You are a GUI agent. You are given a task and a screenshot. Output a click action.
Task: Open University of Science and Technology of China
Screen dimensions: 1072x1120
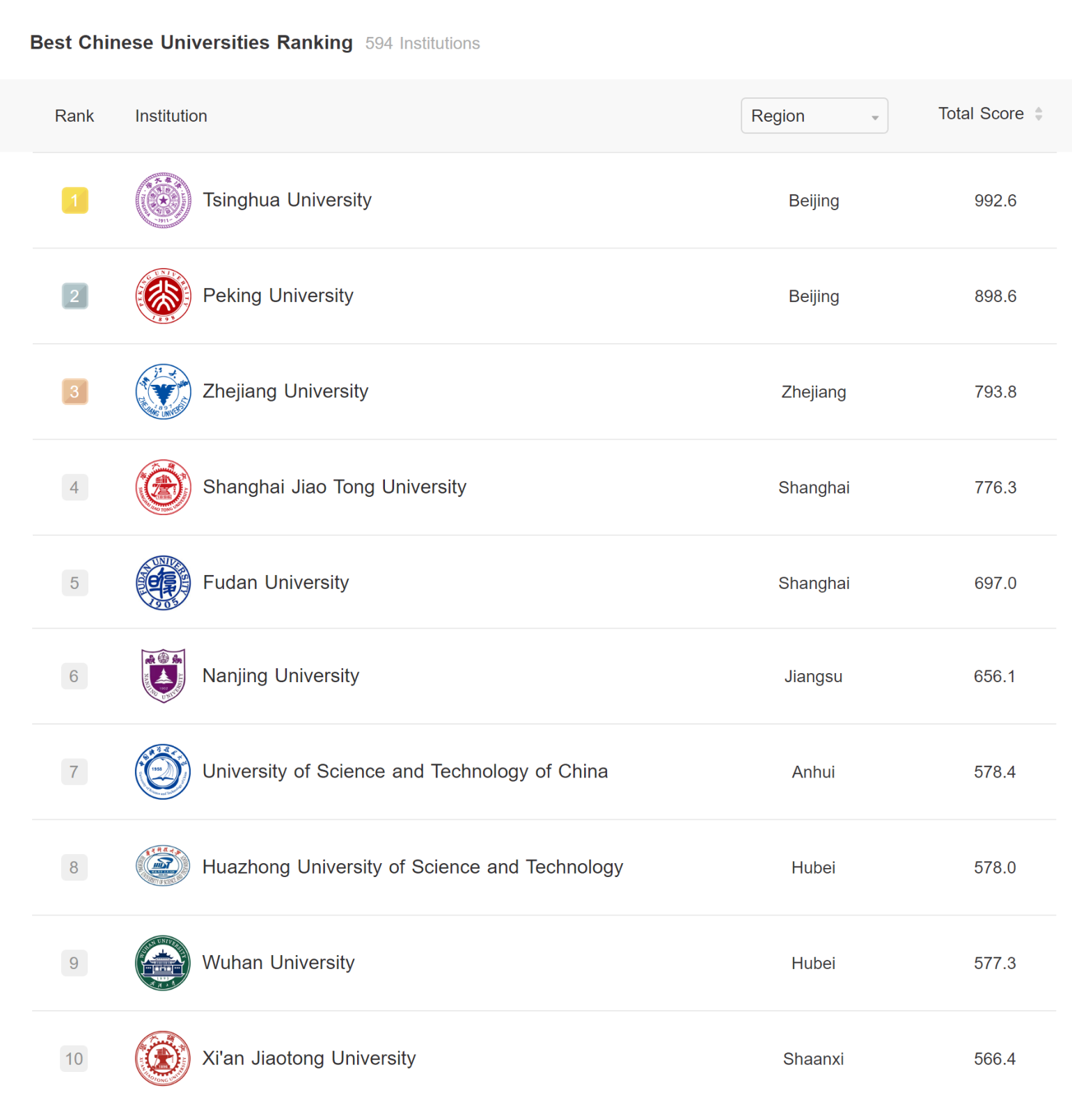(x=405, y=771)
